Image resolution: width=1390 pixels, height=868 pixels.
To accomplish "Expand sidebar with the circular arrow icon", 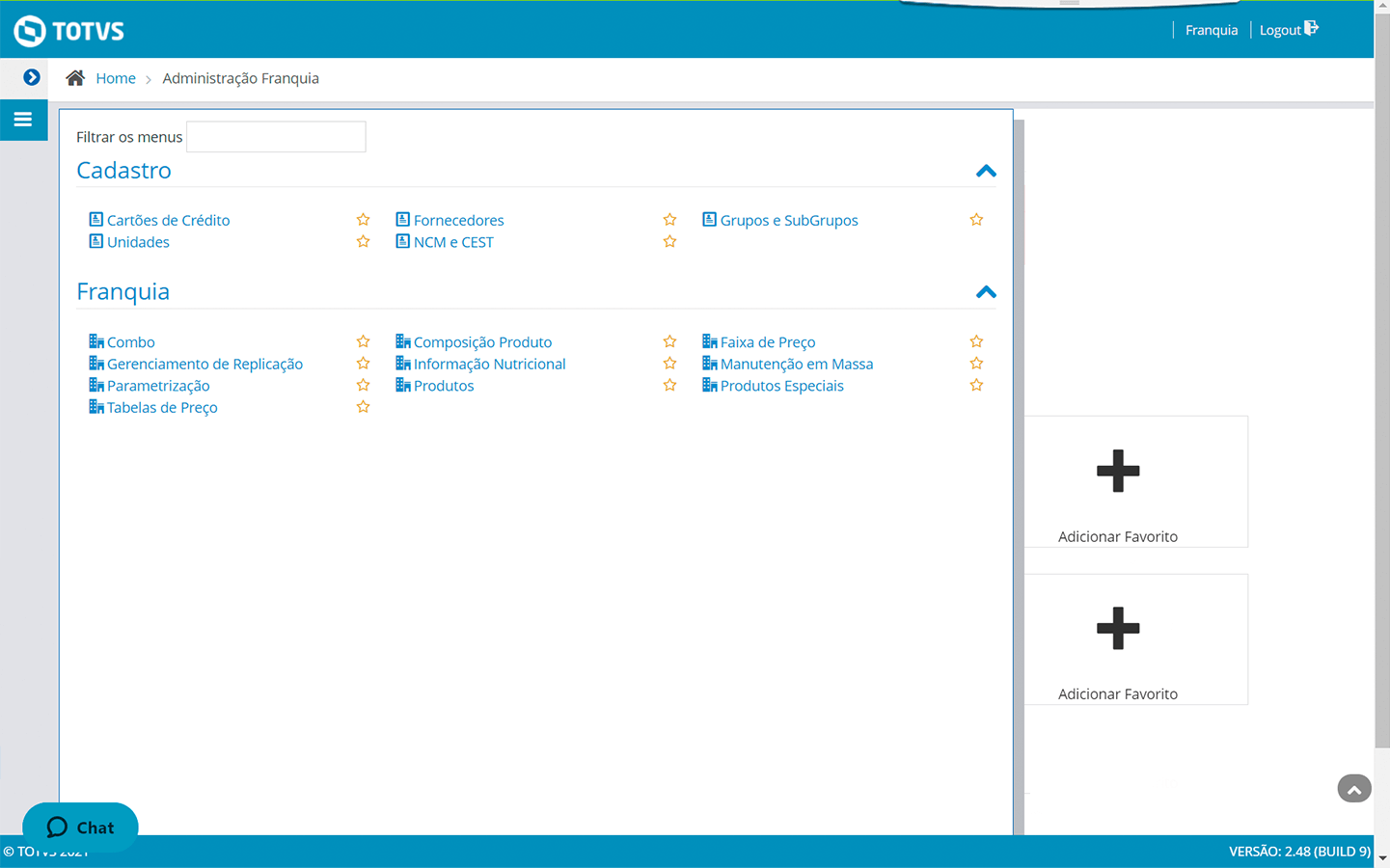I will [32, 77].
